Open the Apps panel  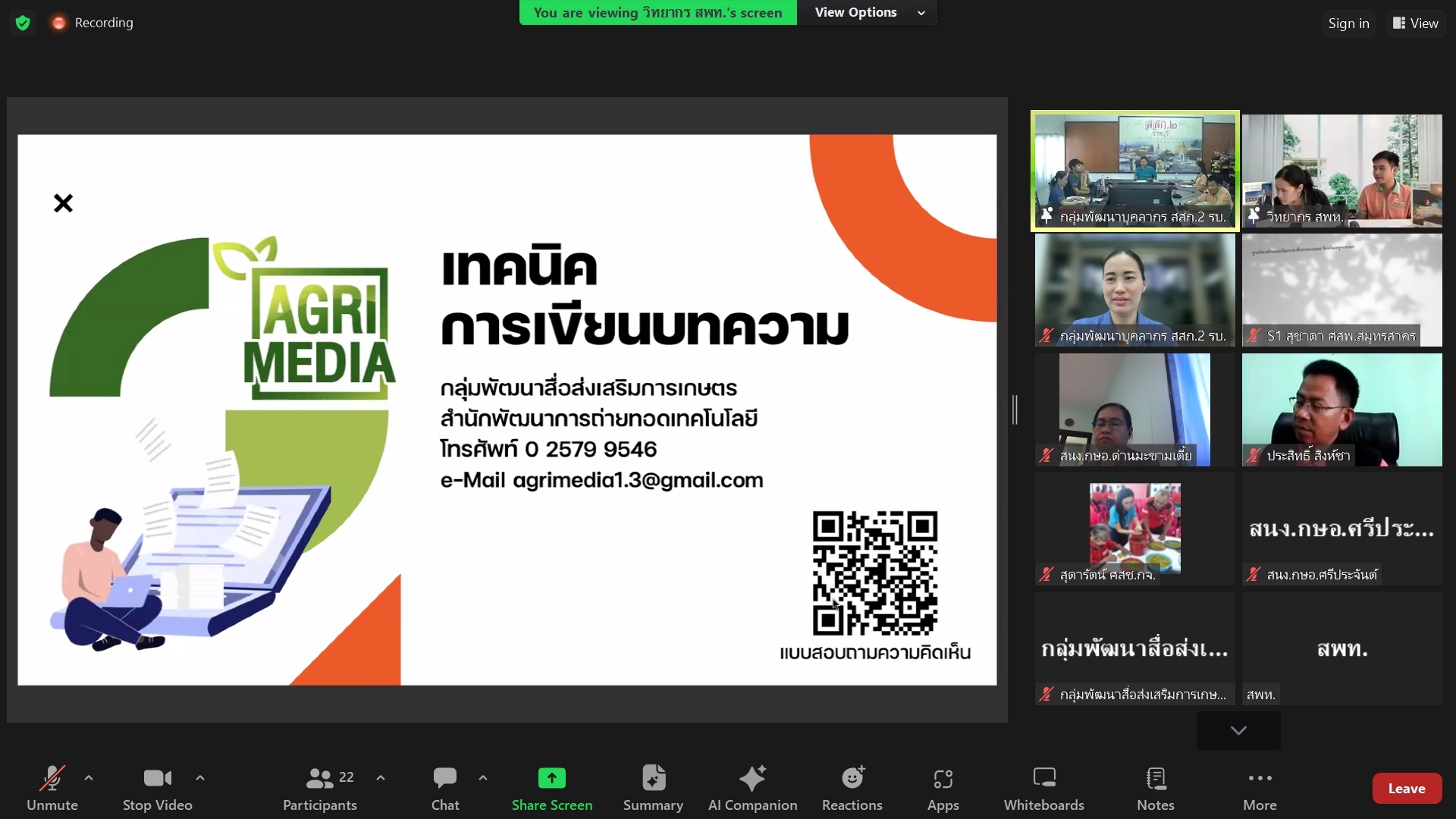point(943,789)
